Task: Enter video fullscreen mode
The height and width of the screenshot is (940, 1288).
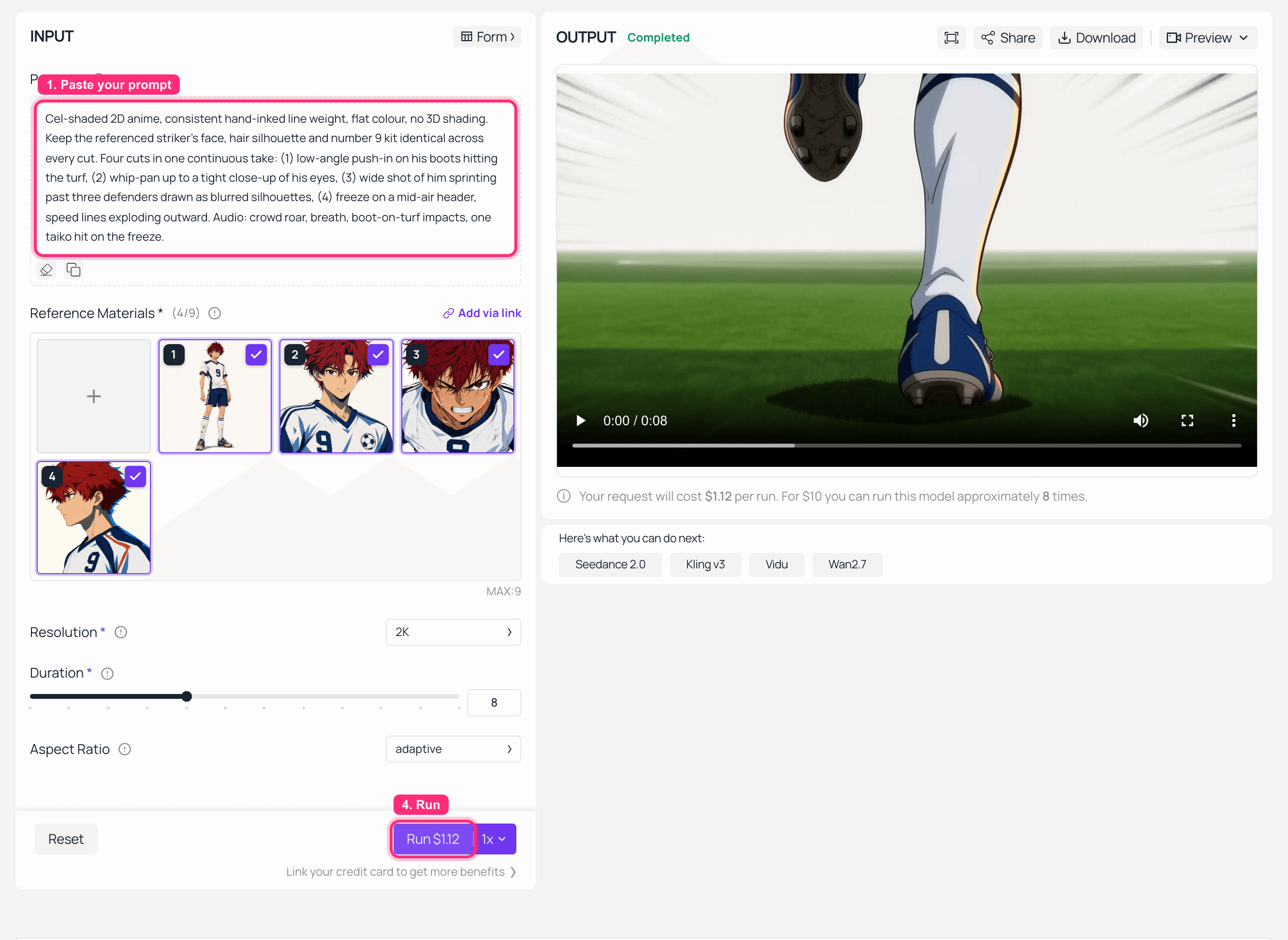Action: click(1187, 420)
